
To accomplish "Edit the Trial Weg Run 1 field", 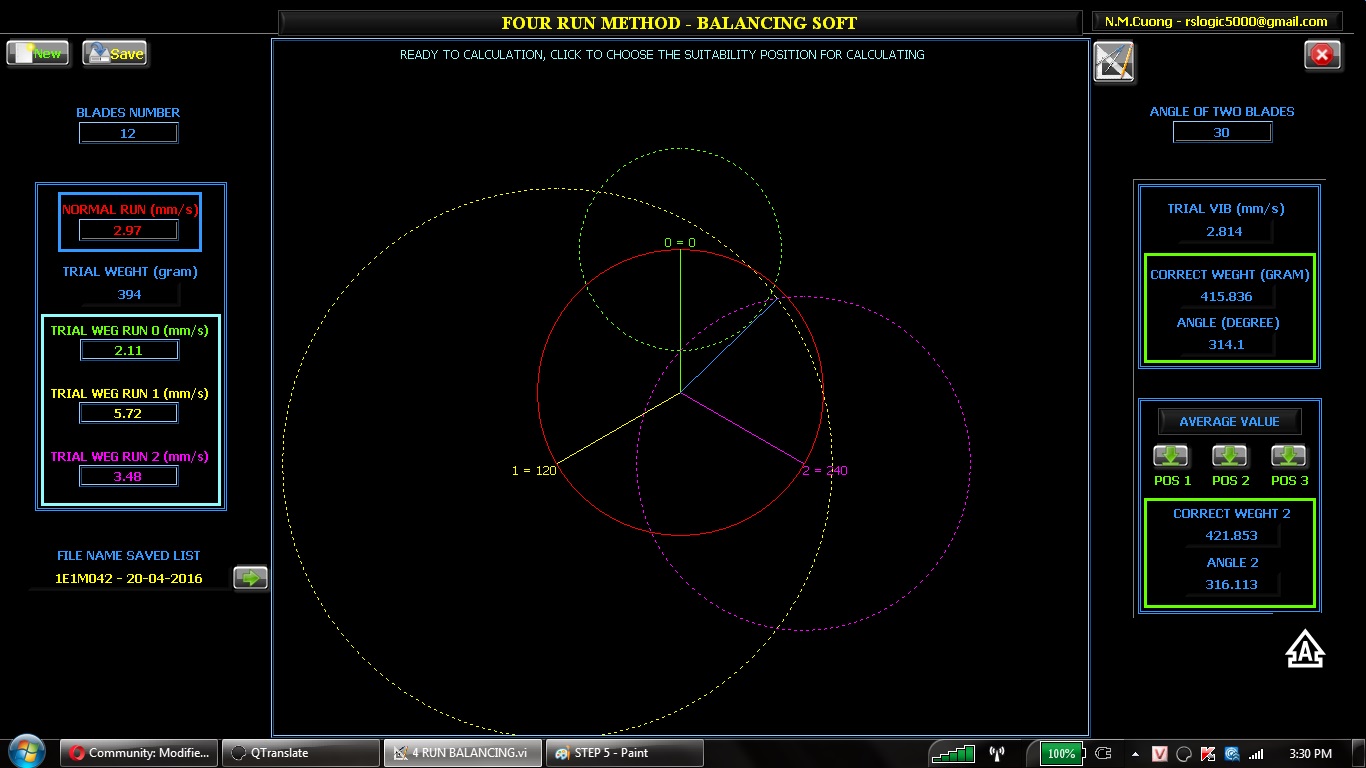I will (128, 413).
